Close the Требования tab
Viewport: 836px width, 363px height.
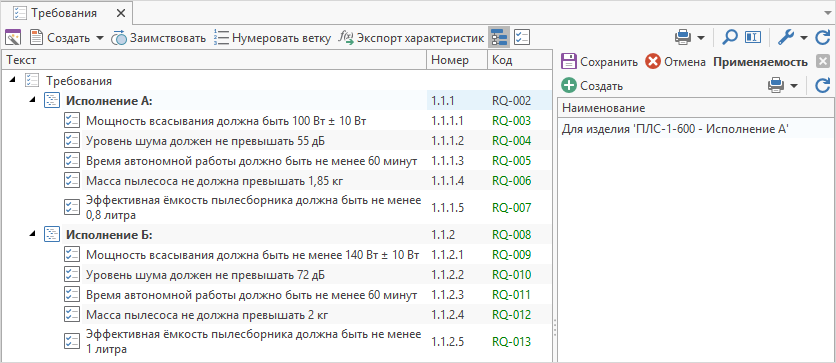(x=120, y=13)
